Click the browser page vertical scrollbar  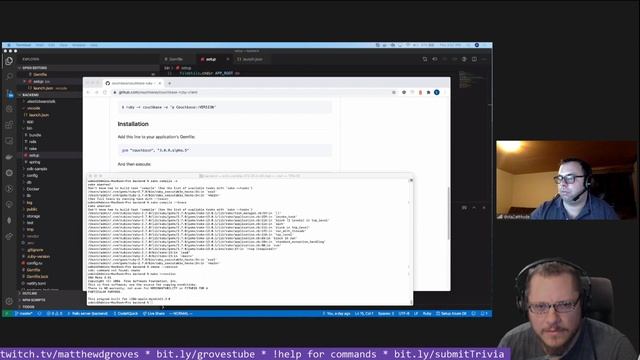(449, 213)
